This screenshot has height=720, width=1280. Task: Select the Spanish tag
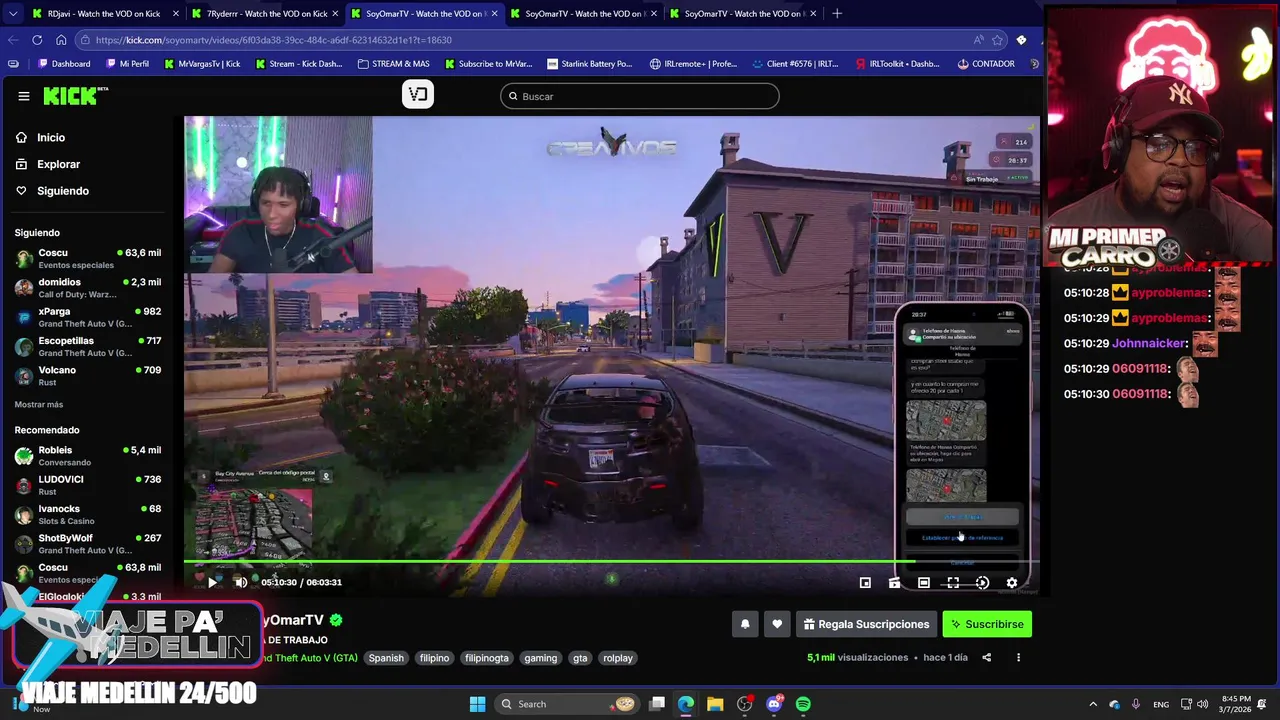pyautogui.click(x=386, y=658)
